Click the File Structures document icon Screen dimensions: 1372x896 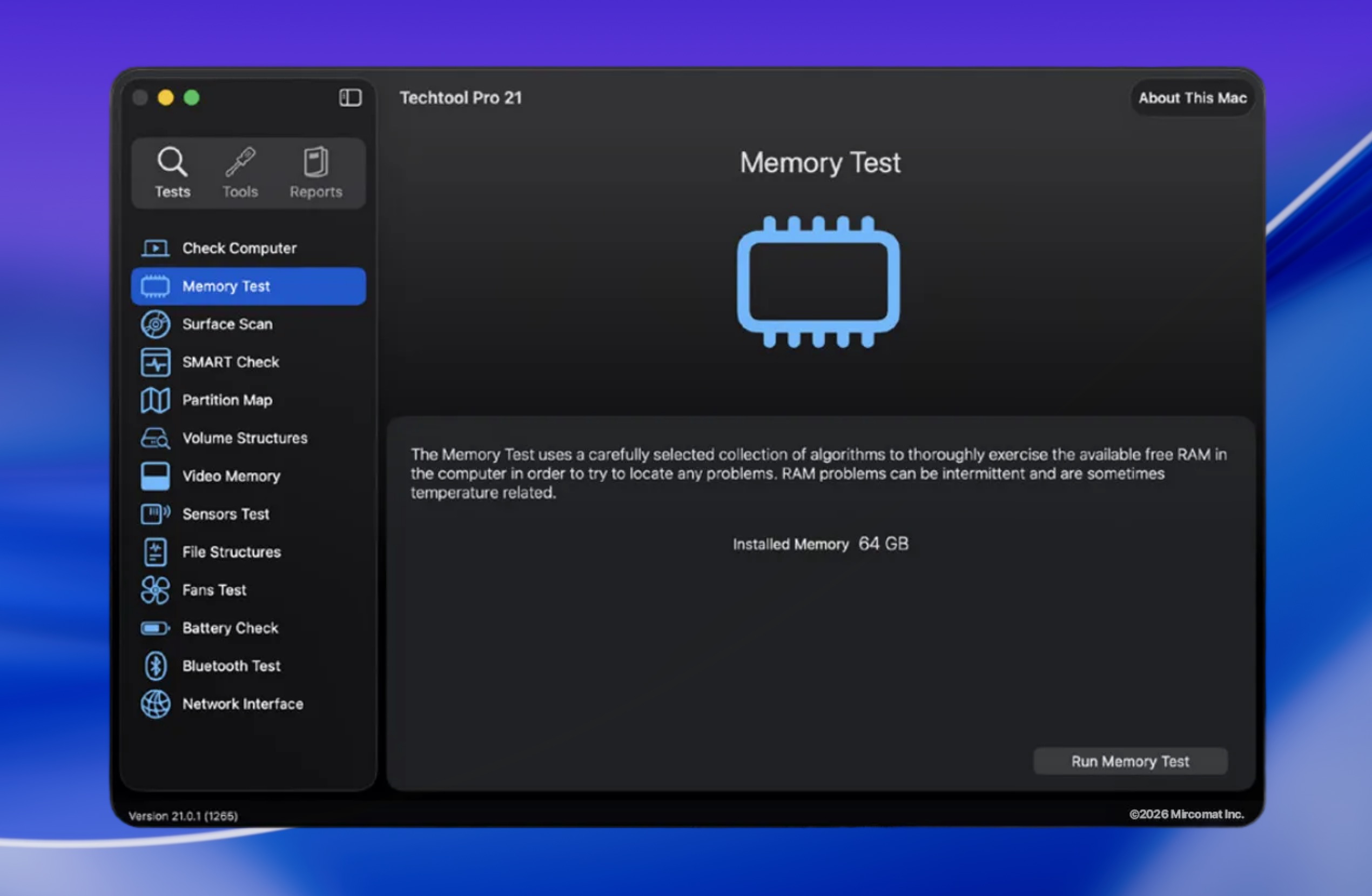155,552
